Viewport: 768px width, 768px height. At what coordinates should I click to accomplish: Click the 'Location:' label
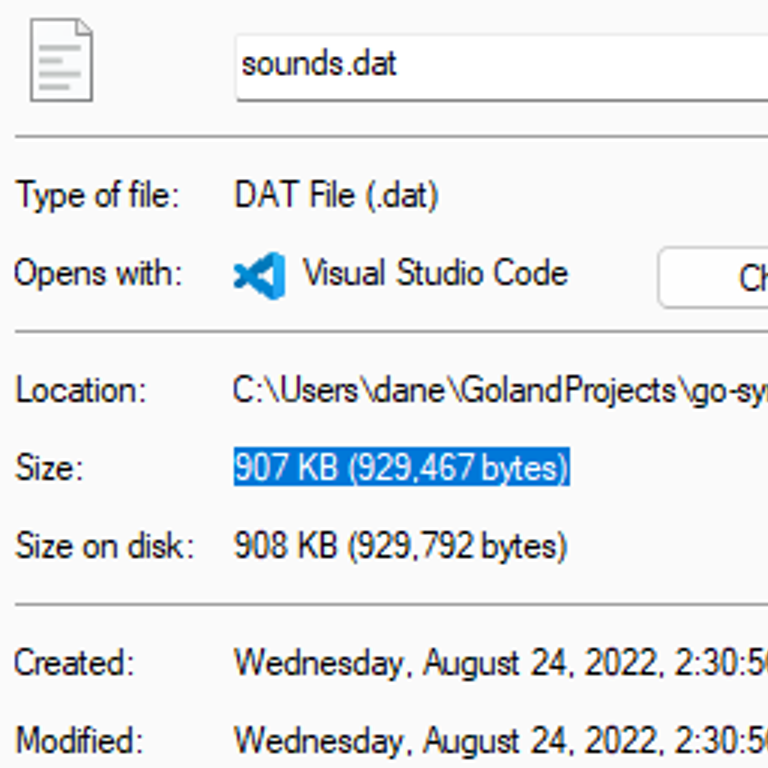(81, 390)
